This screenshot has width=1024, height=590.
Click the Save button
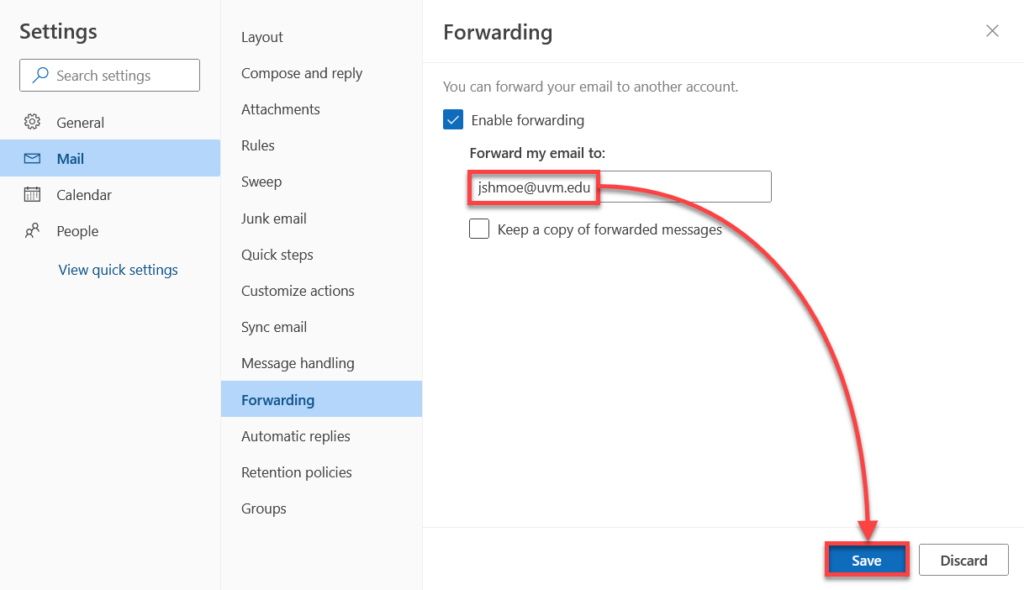click(866, 560)
